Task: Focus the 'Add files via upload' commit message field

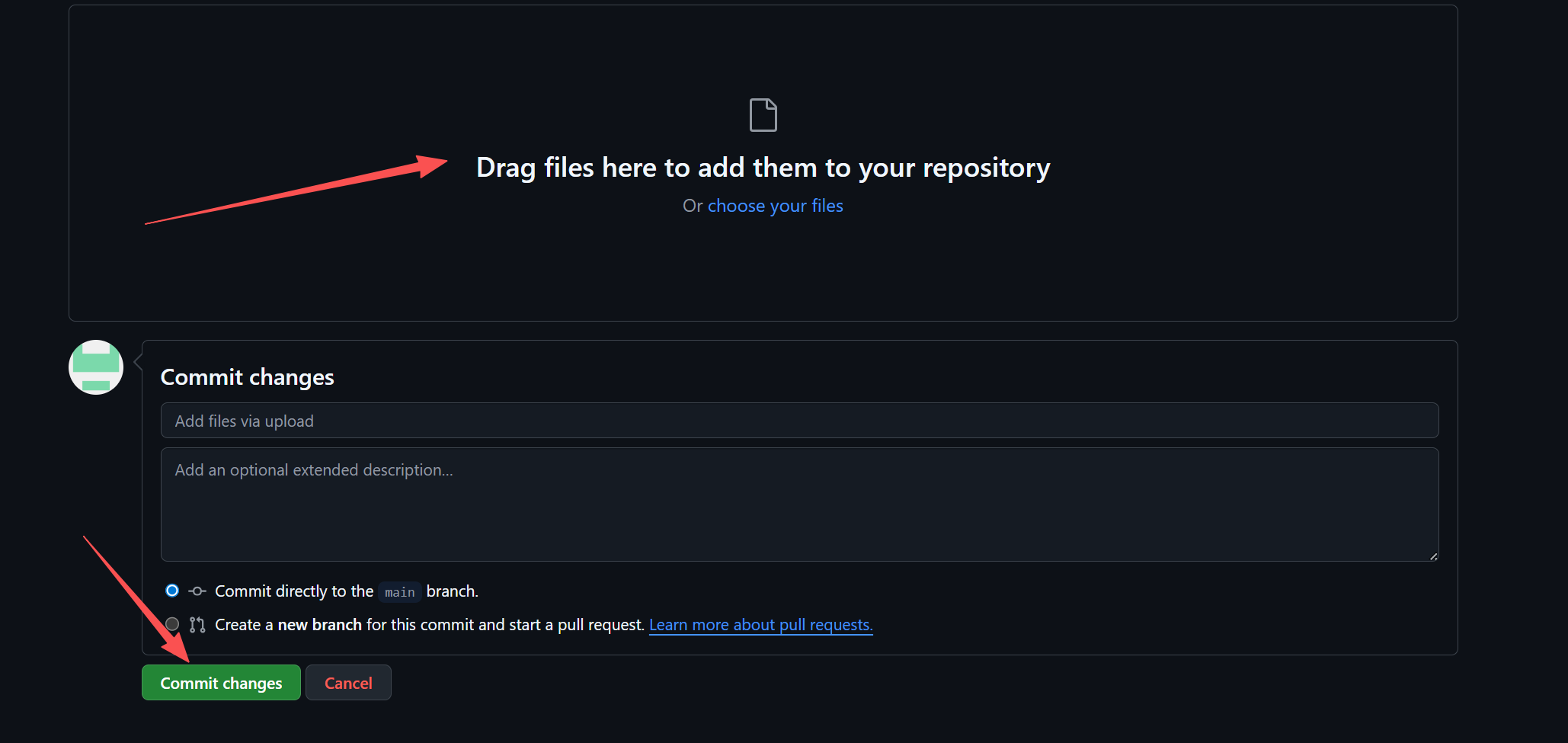Action: [x=799, y=421]
